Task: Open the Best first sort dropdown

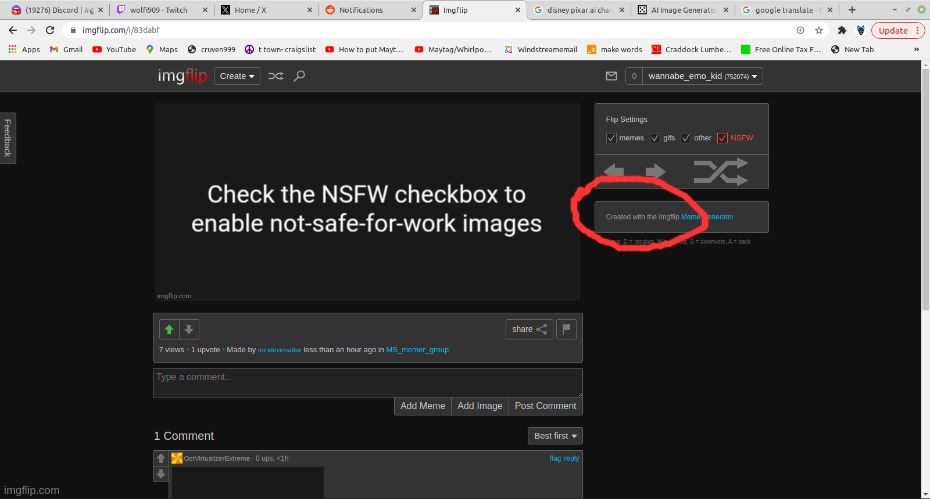Action: click(x=555, y=436)
